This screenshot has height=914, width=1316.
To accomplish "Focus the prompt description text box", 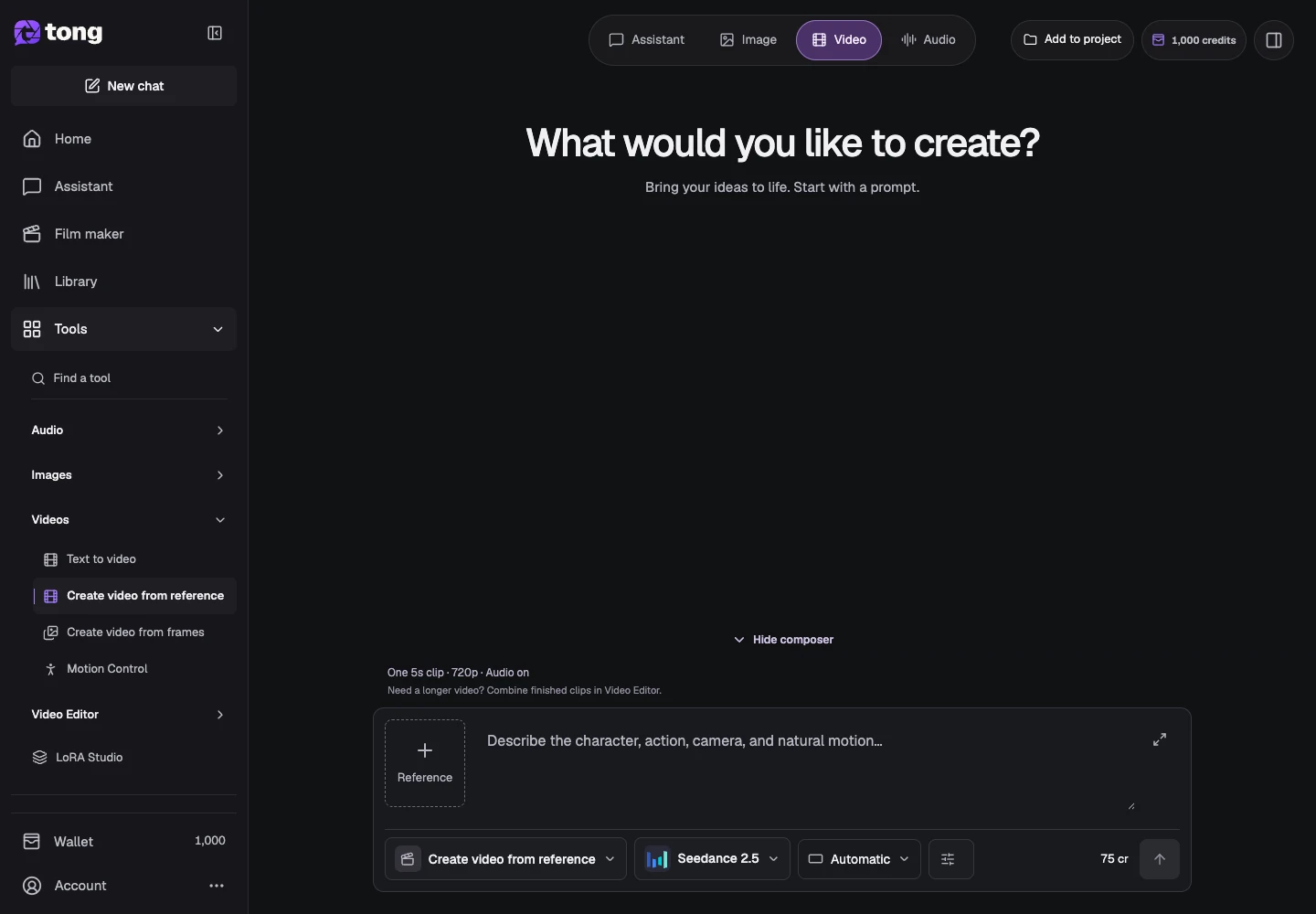I will click(811, 764).
